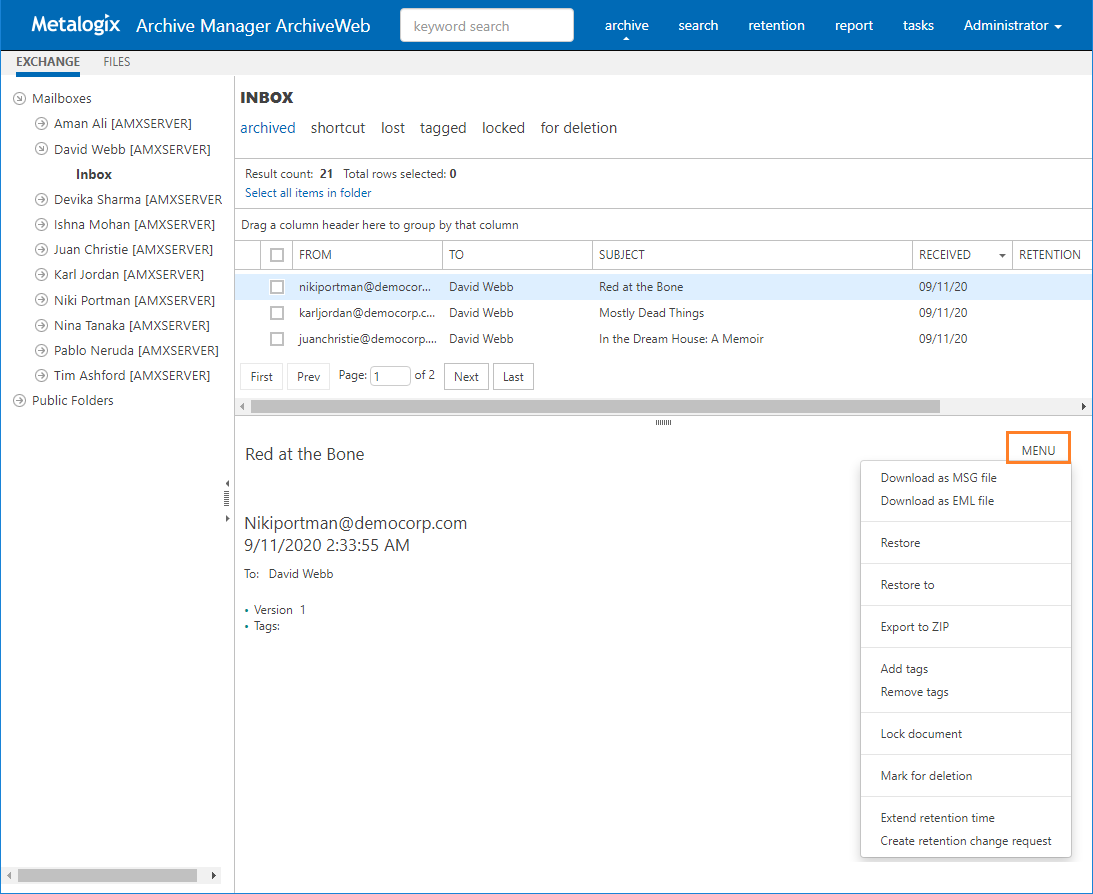Click the Public Folders arrow icon
The height and width of the screenshot is (894, 1093).
tap(19, 401)
